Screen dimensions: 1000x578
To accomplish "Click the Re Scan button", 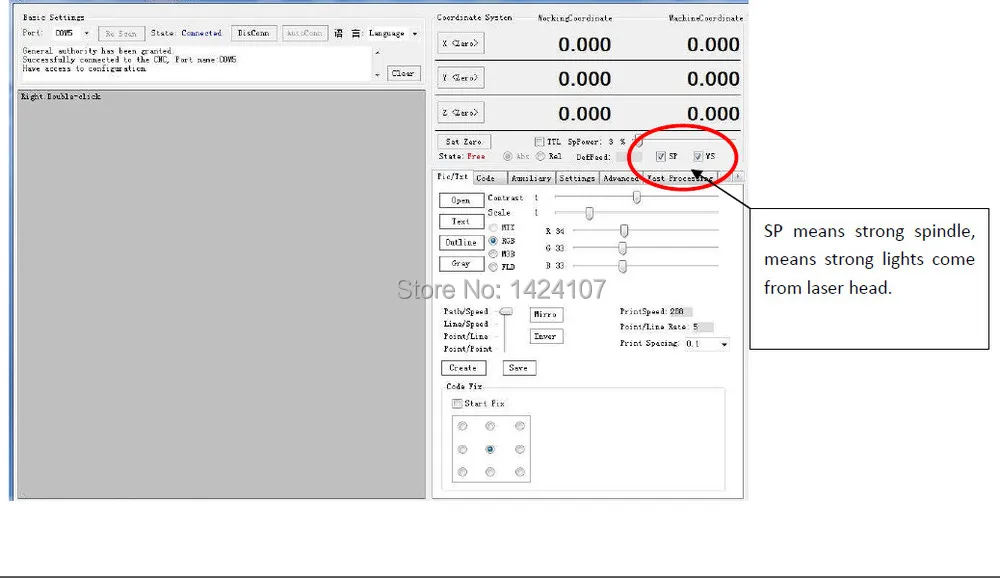I will (x=121, y=33).
